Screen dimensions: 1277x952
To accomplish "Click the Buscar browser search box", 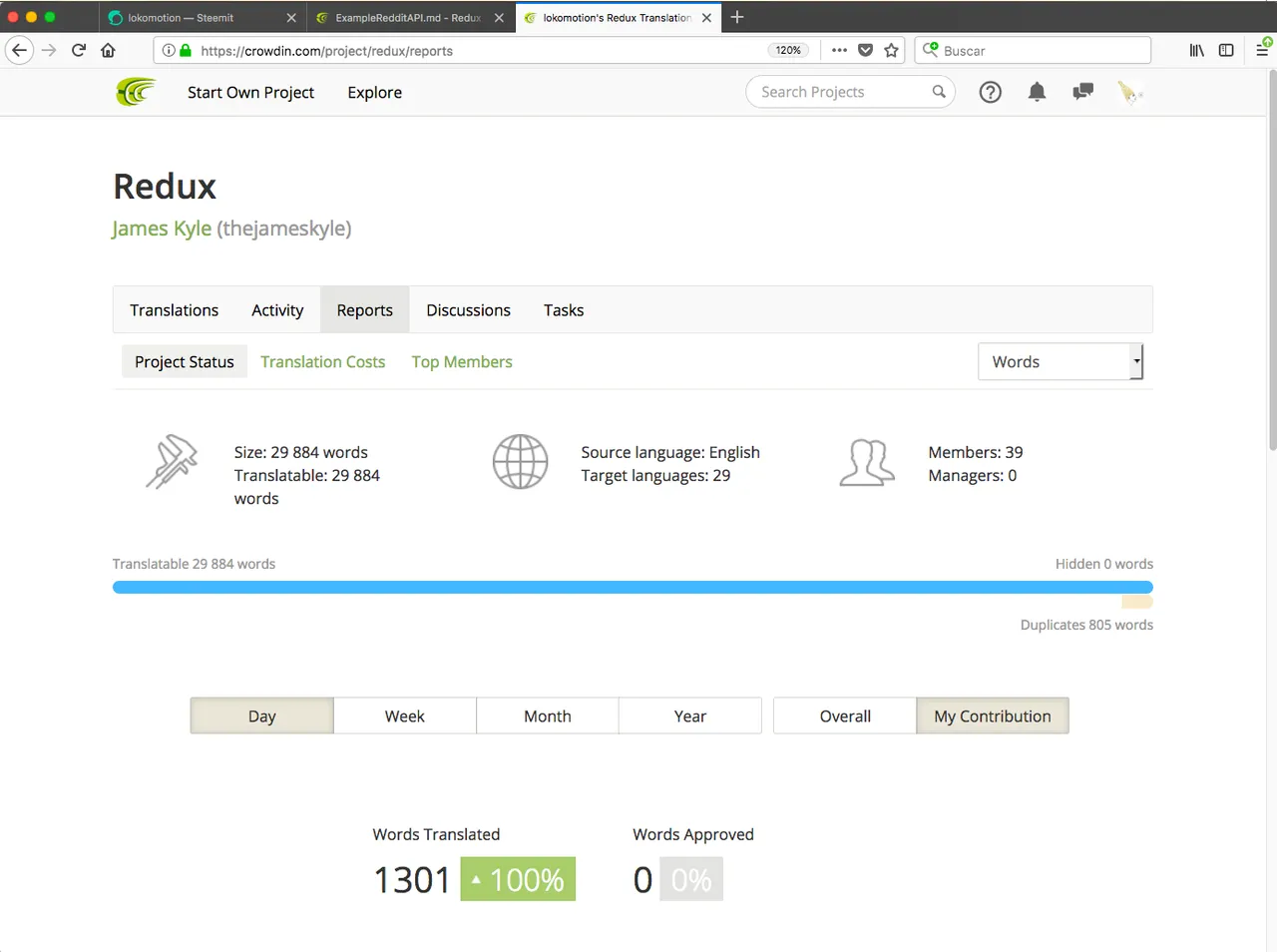I will (1033, 50).
